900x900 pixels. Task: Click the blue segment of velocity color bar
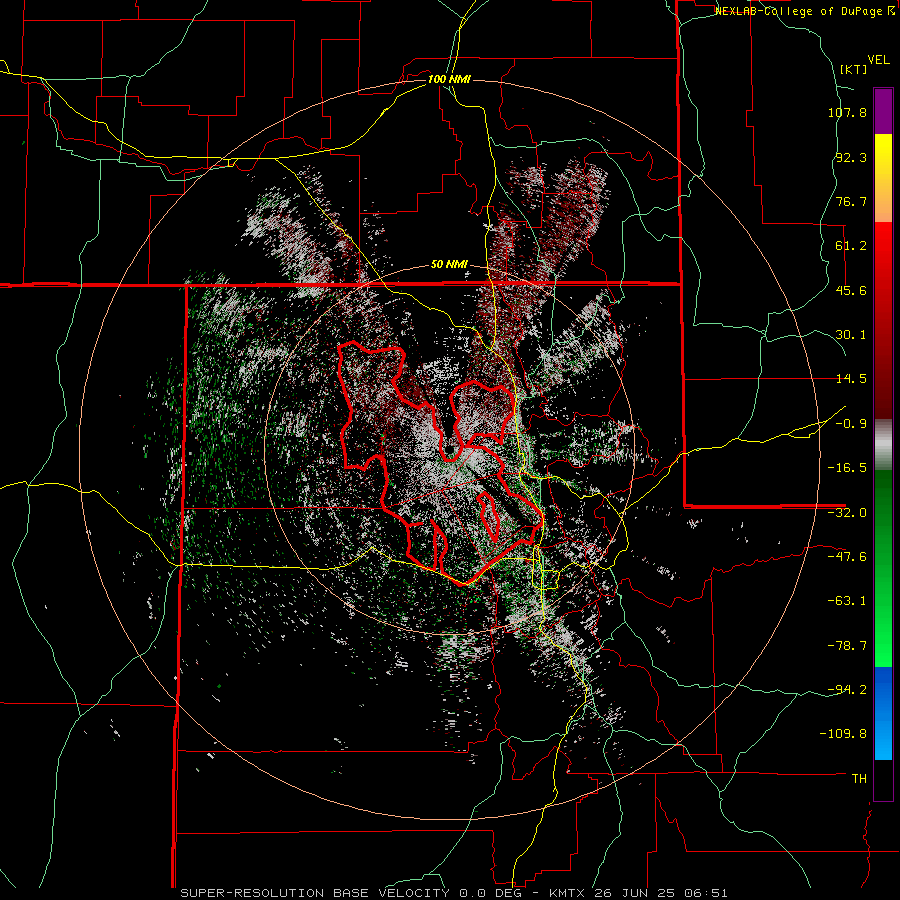pyautogui.click(x=883, y=713)
